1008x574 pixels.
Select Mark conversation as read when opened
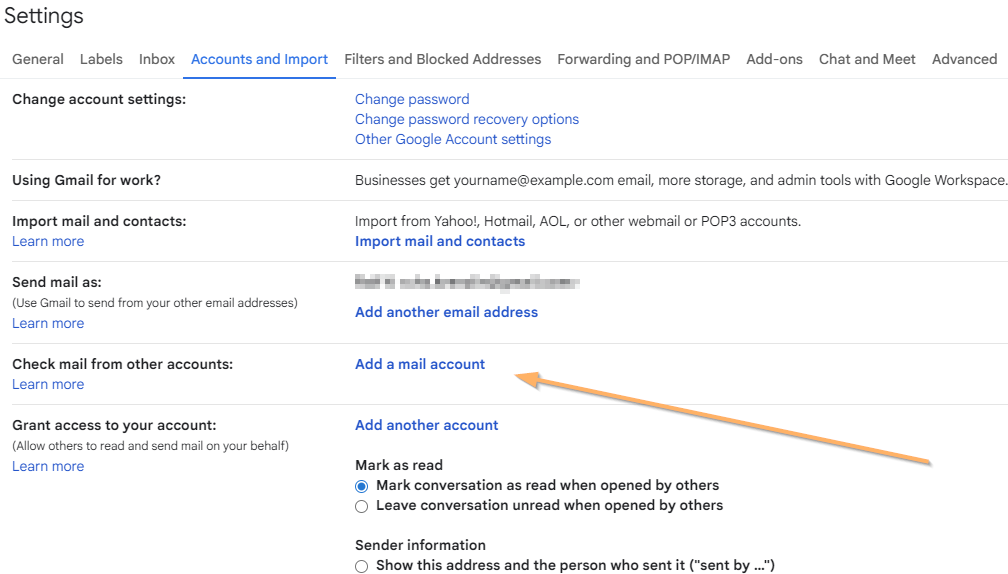(x=362, y=486)
